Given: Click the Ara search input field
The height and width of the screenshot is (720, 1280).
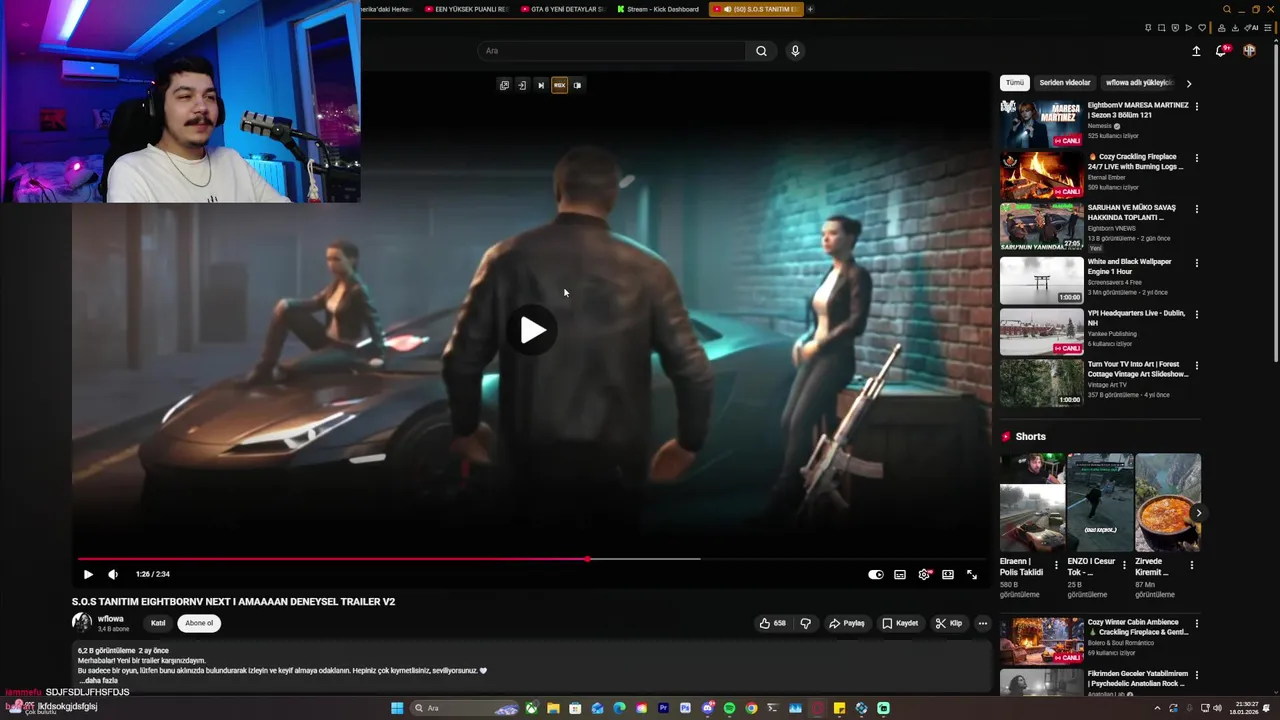Looking at the screenshot, I should pyautogui.click(x=612, y=51).
